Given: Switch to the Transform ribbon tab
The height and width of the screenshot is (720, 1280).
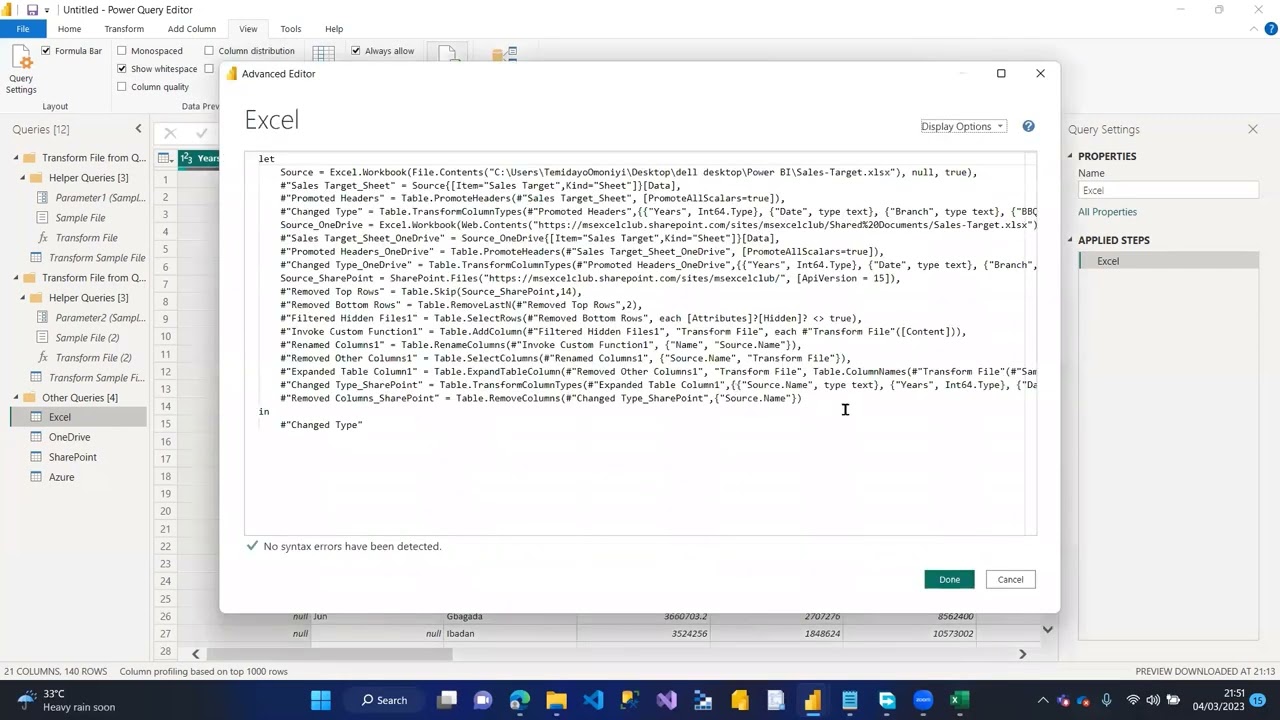Looking at the screenshot, I should 124,29.
